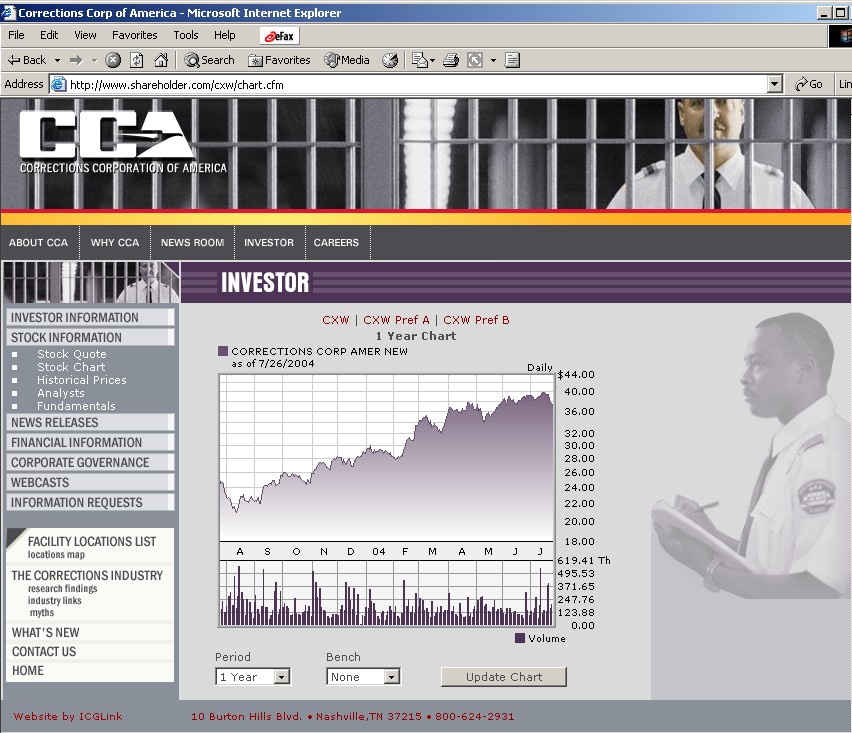Screen dimensions: 852x733
Task: Open STOCK INFORMATION sidebar section
Action: (x=90, y=337)
